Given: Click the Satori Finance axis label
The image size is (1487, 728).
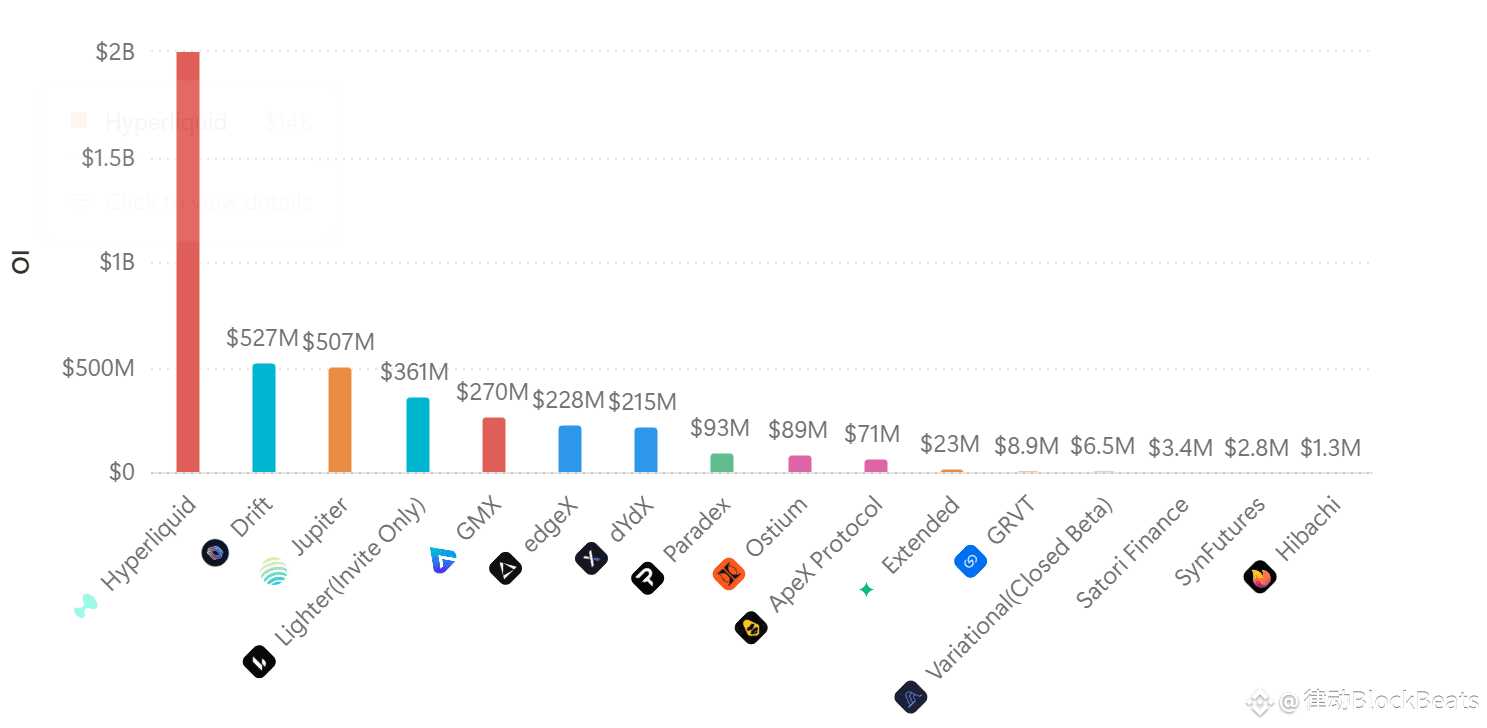Looking at the screenshot, I should [1132, 552].
